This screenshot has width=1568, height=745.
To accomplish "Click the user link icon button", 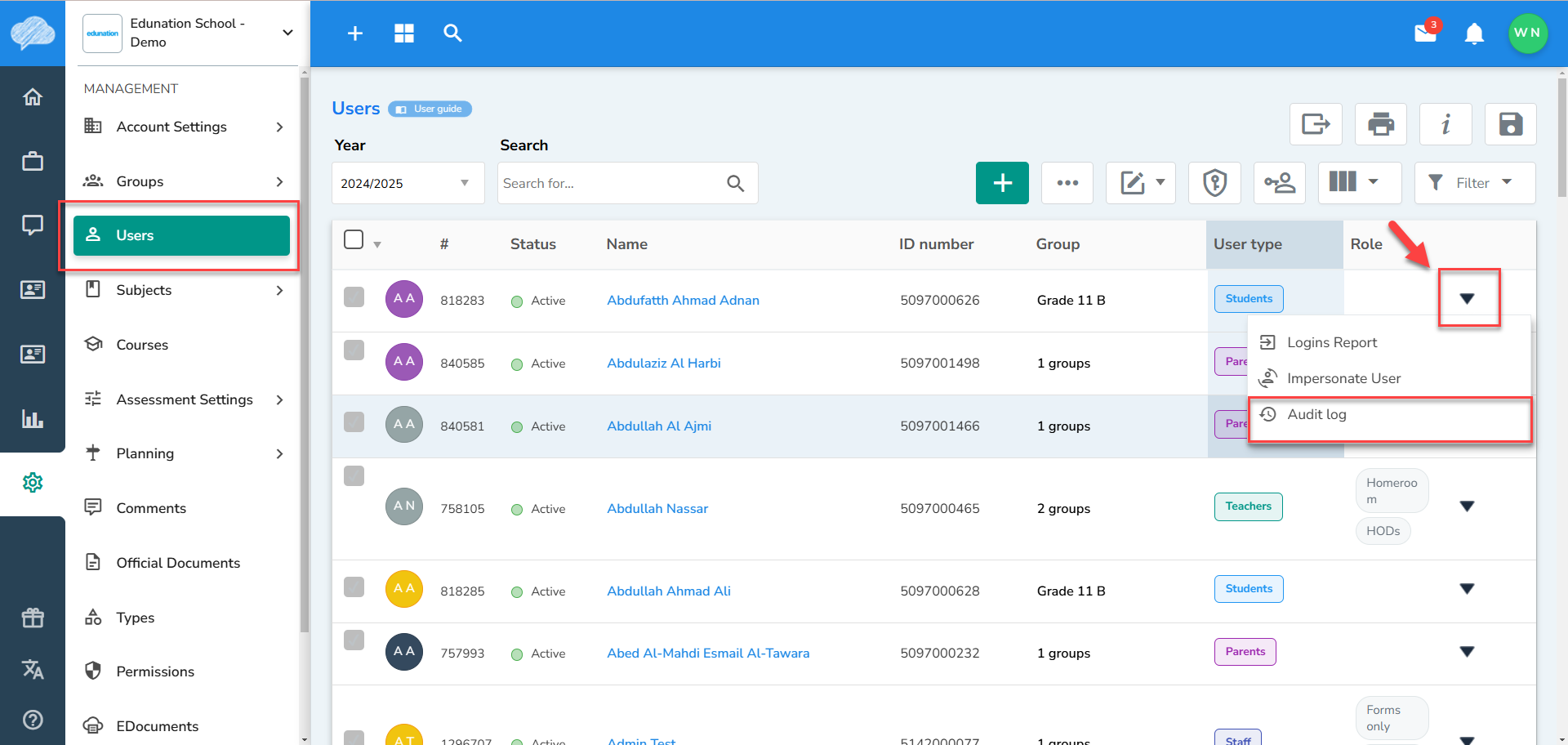I will click(x=1280, y=183).
